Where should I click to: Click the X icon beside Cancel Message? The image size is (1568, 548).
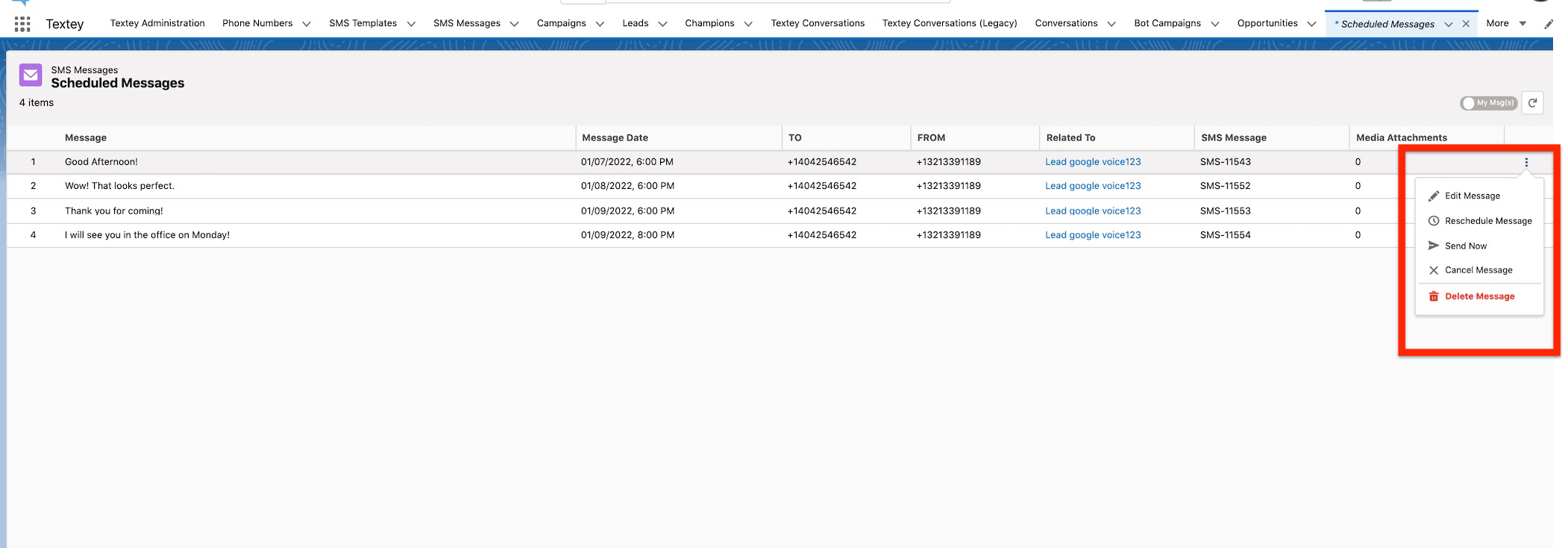click(x=1433, y=270)
